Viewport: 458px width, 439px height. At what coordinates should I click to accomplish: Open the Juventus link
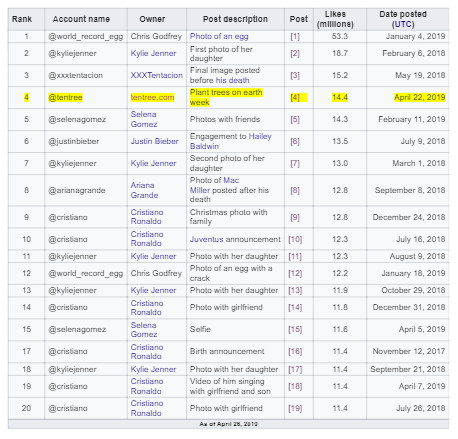click(x=207, y=239)
